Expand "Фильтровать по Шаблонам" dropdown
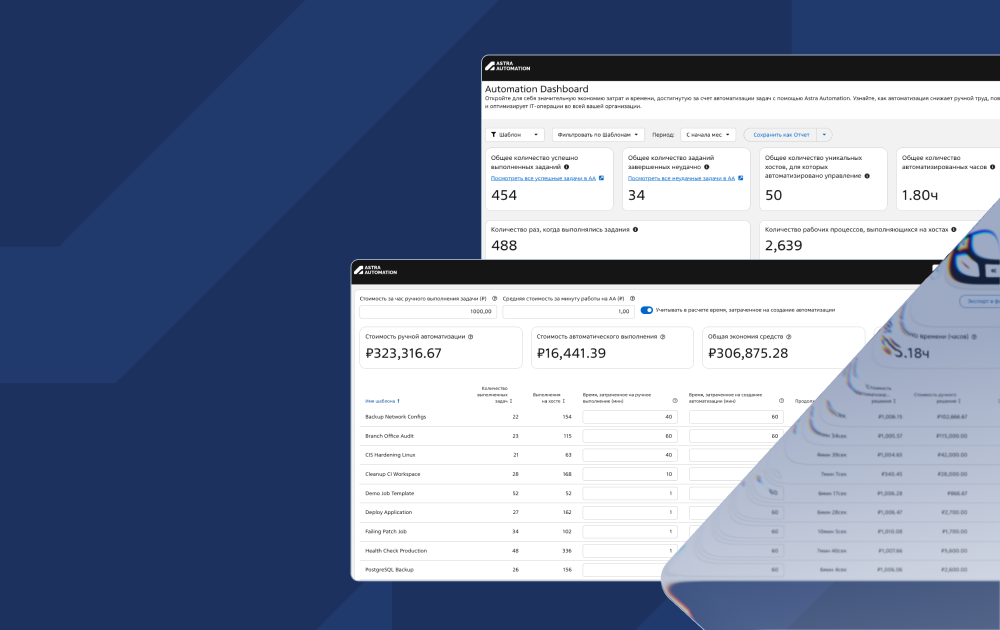 coord(598,135)
